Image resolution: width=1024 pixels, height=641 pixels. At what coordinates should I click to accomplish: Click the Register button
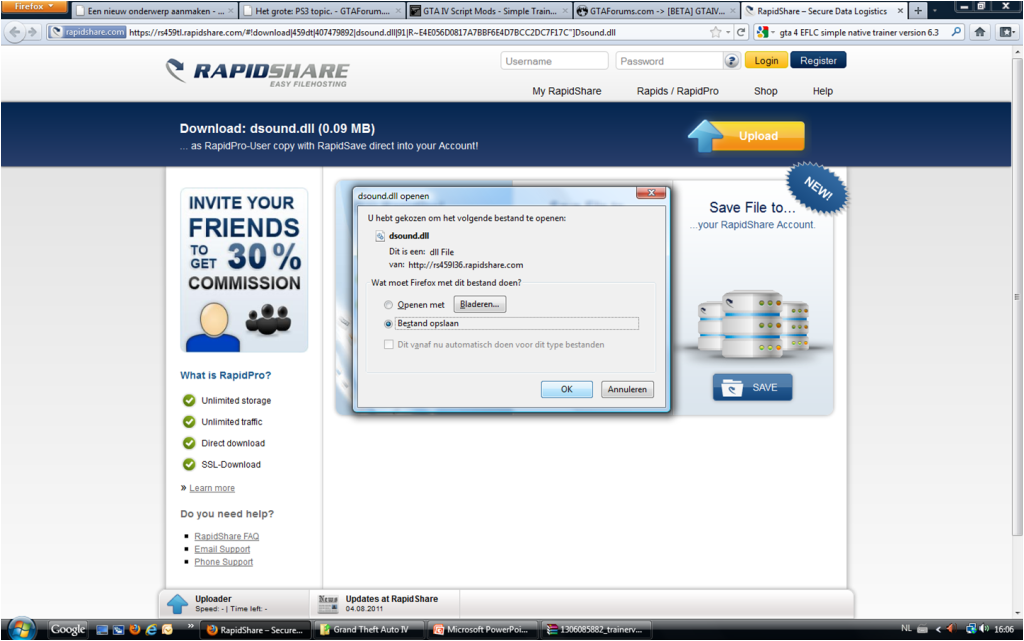818,61
